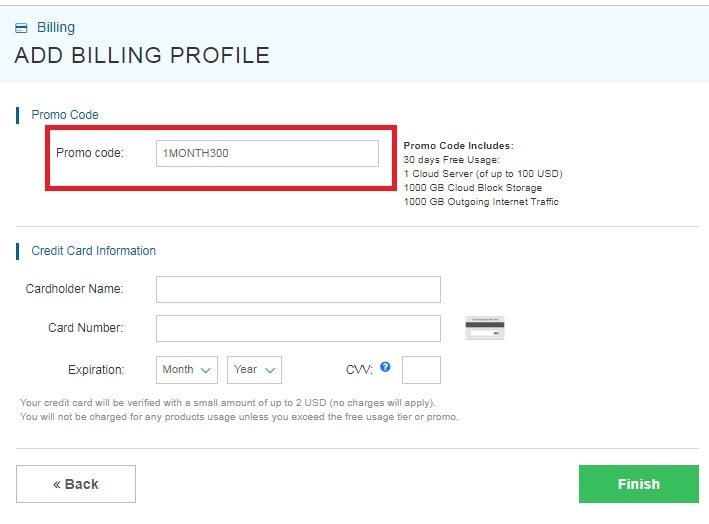
Task: Click the Expiration label
Action: click(x=96, y=370)
